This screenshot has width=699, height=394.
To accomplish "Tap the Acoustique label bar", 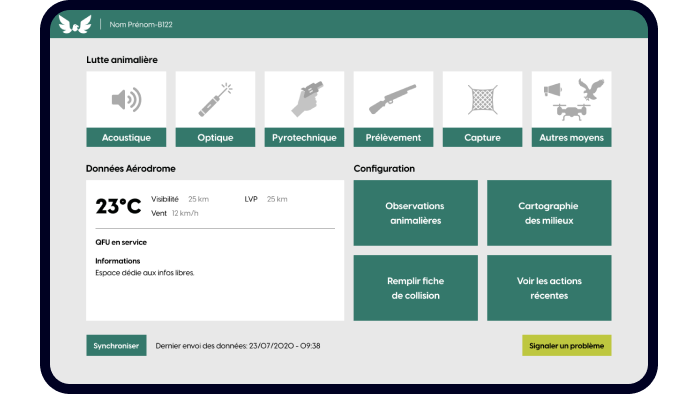I will point(126,137).
